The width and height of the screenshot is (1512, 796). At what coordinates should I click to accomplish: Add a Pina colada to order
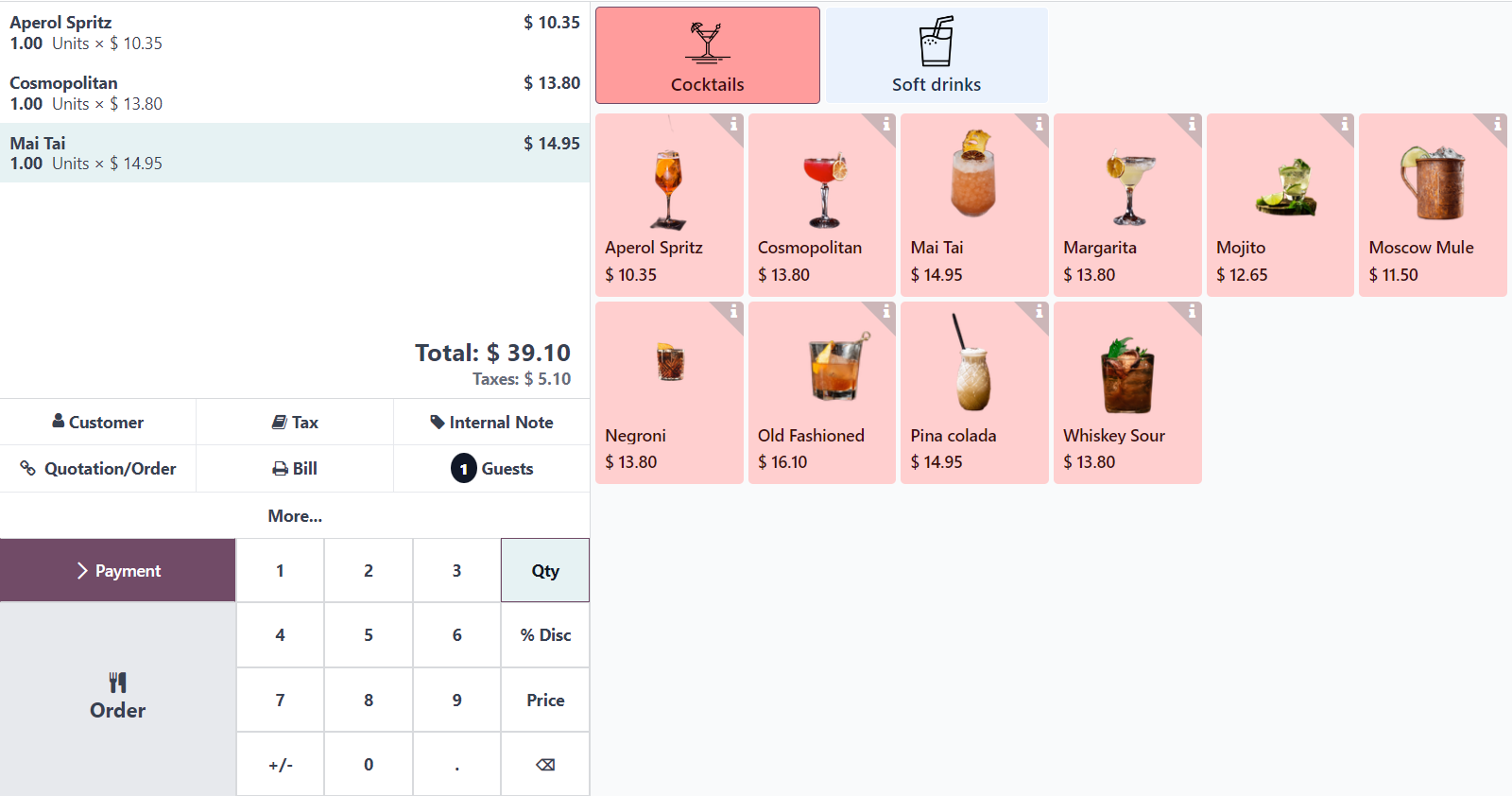973,393
